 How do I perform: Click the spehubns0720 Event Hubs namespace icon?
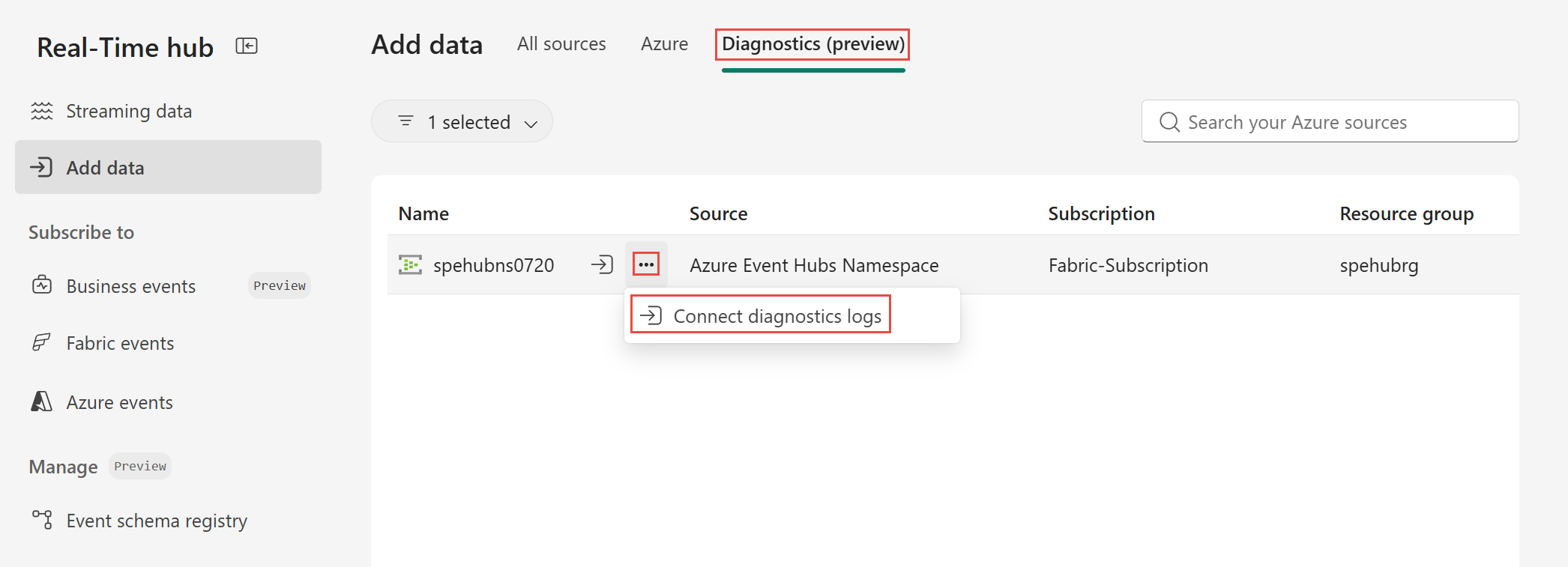pos(410,264)
